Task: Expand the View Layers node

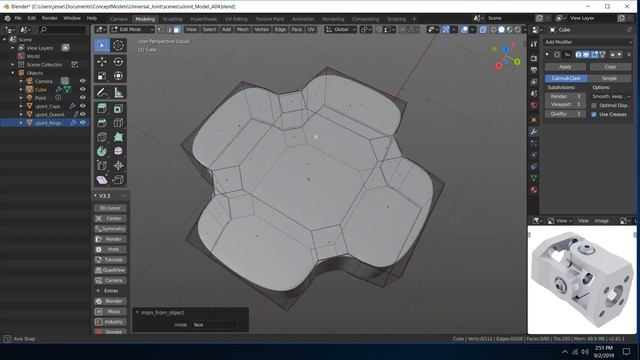Action: click(12, 48)
